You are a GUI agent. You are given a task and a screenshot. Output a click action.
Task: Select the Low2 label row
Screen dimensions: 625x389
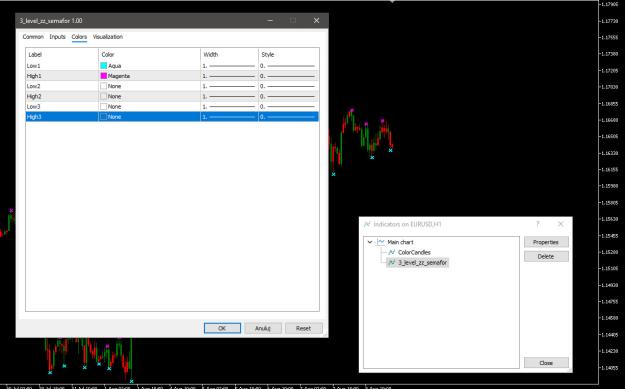point(62,86)
